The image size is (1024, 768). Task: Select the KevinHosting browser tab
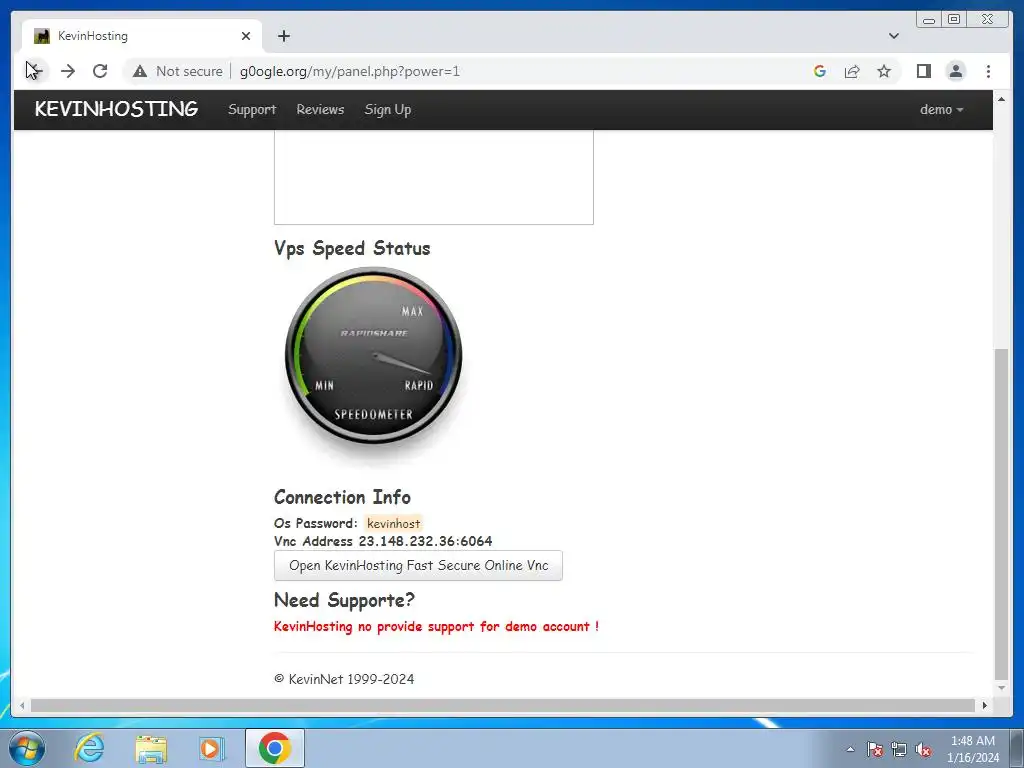tap(142, 36)
